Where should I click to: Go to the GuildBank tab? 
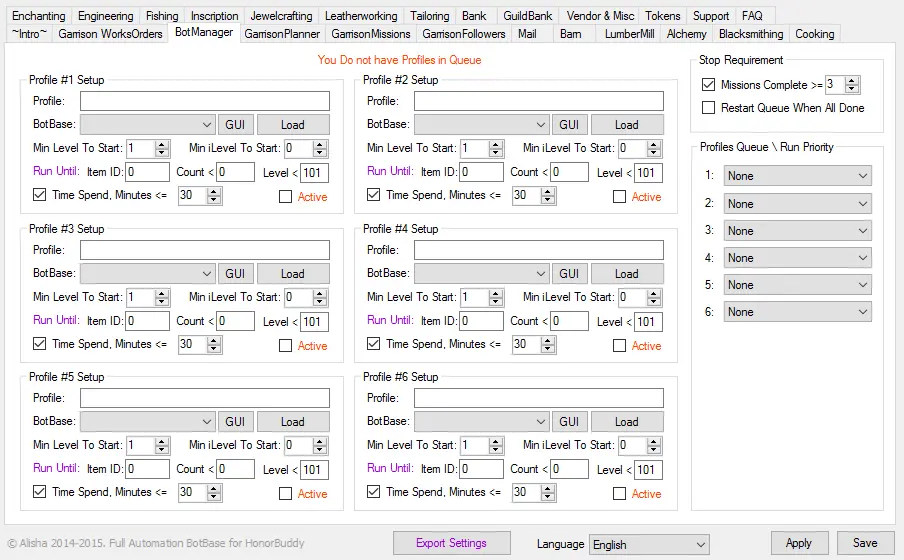point(528,16)
